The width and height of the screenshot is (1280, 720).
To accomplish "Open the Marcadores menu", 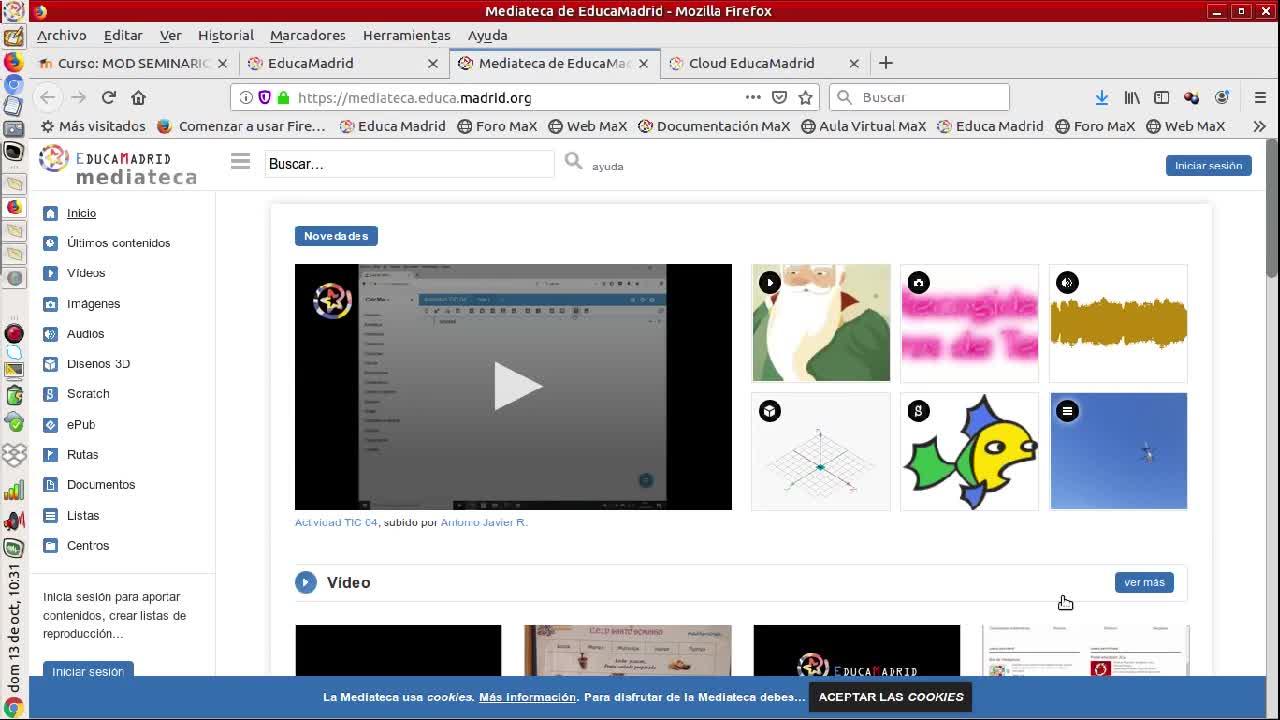I will coord(308,35).
